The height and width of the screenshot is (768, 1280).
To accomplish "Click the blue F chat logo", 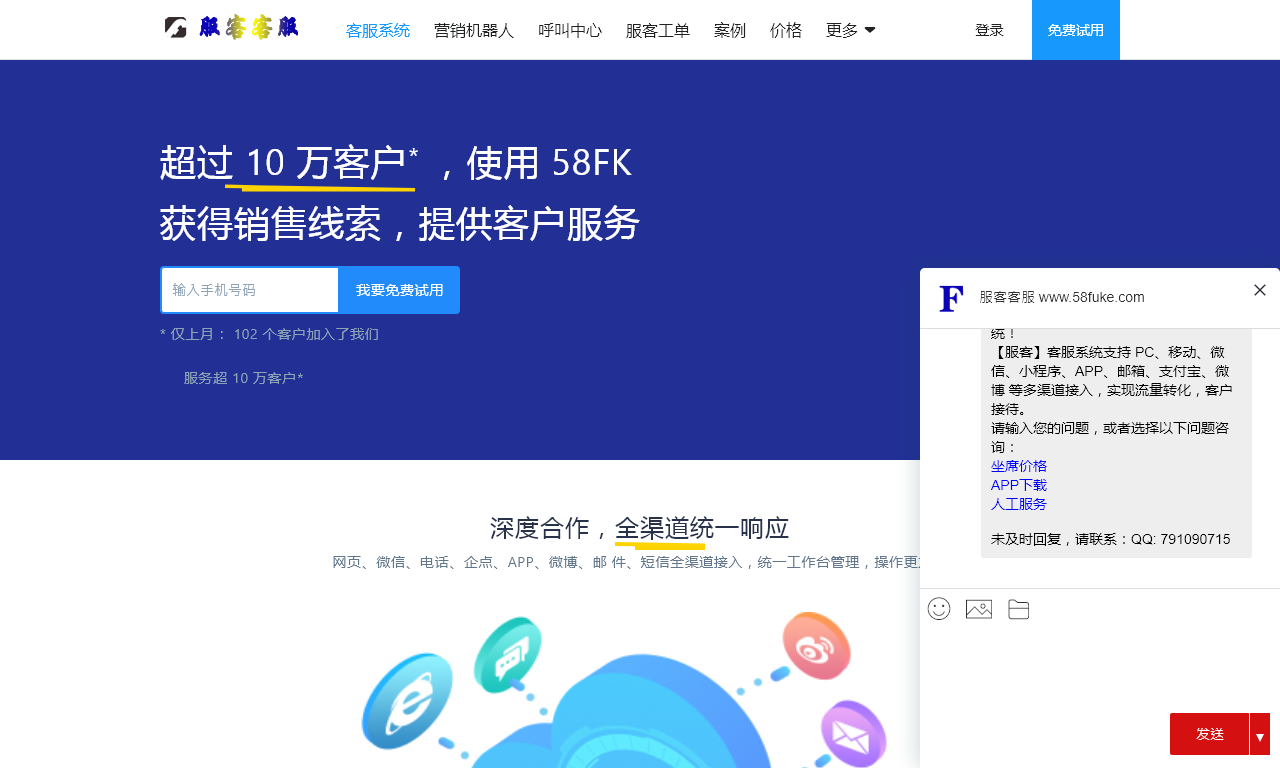I will coord(951,298).
